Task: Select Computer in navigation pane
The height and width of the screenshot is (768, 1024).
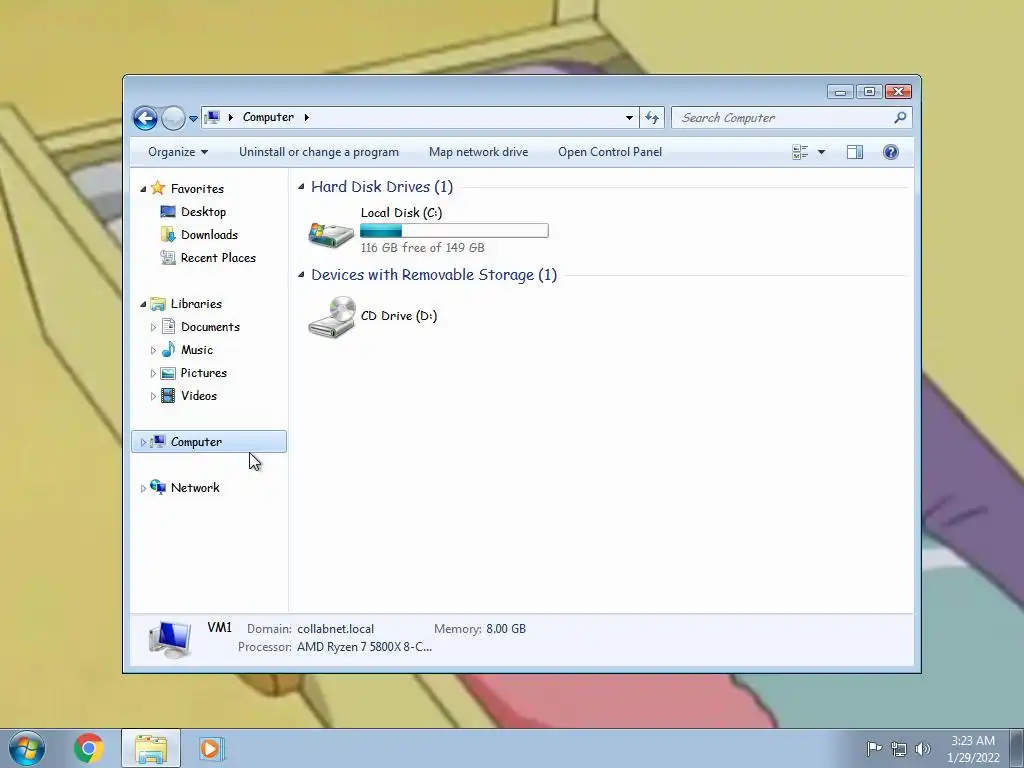Action: [x=209, y=442]
